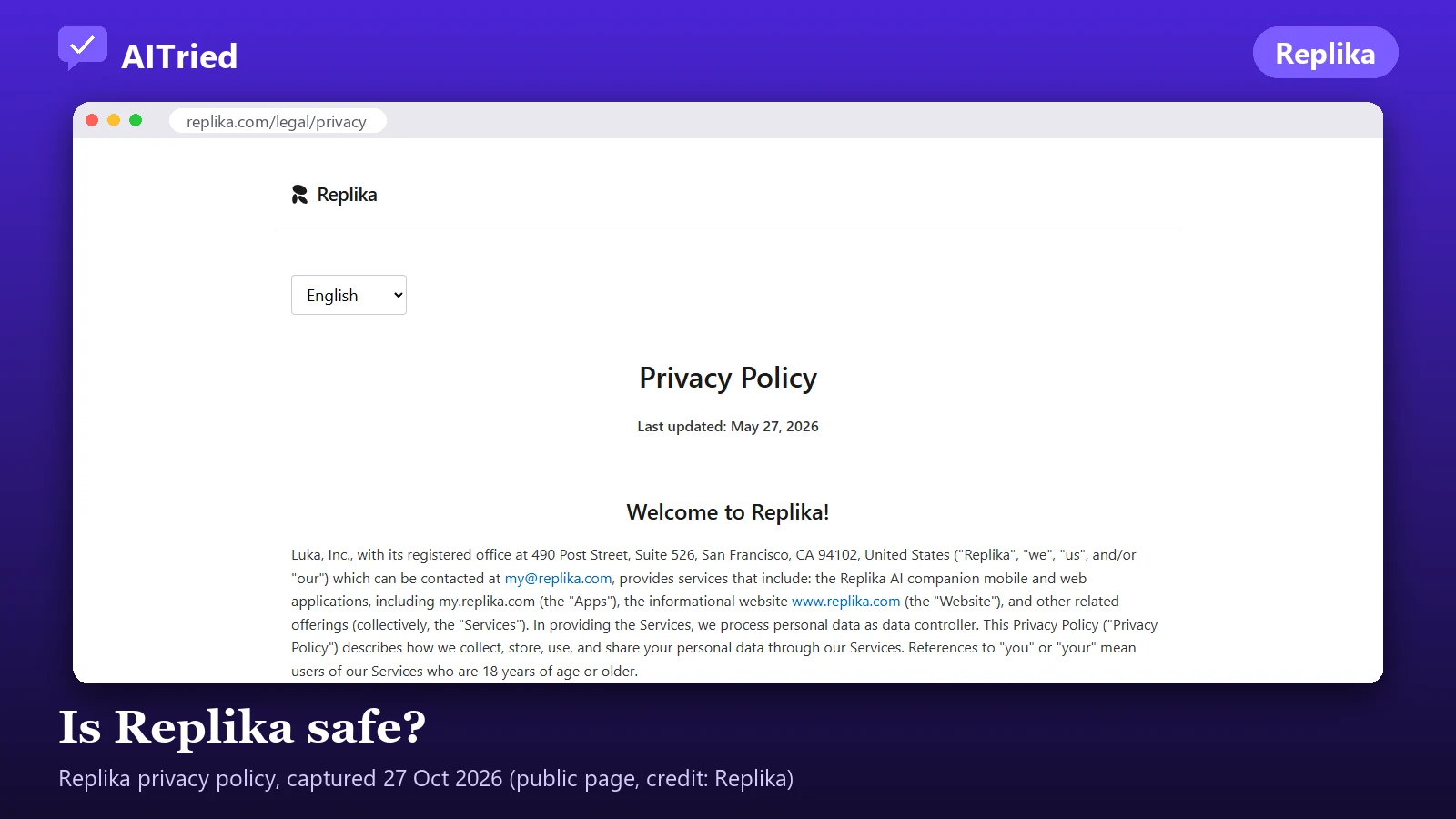Click the replika.com/legal/privacy address bar

[278, 121]
